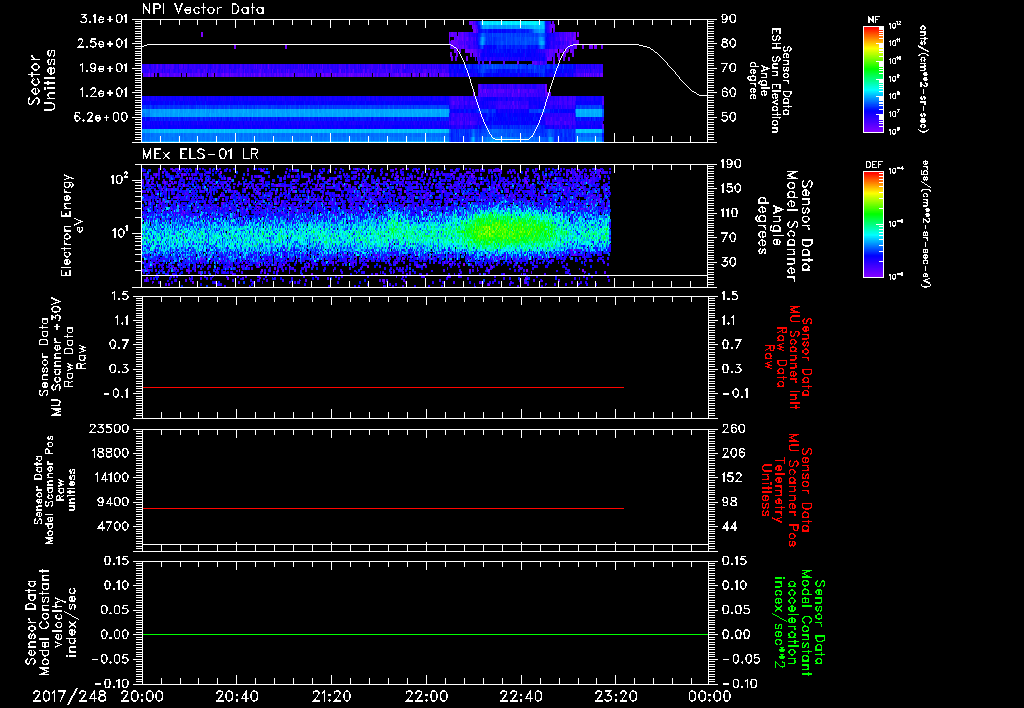The height and width of the screenshot is (708, 1024).
Task: Click the ESH Sun Elevation Angle axis title
Action: click(x=769, y=80)
